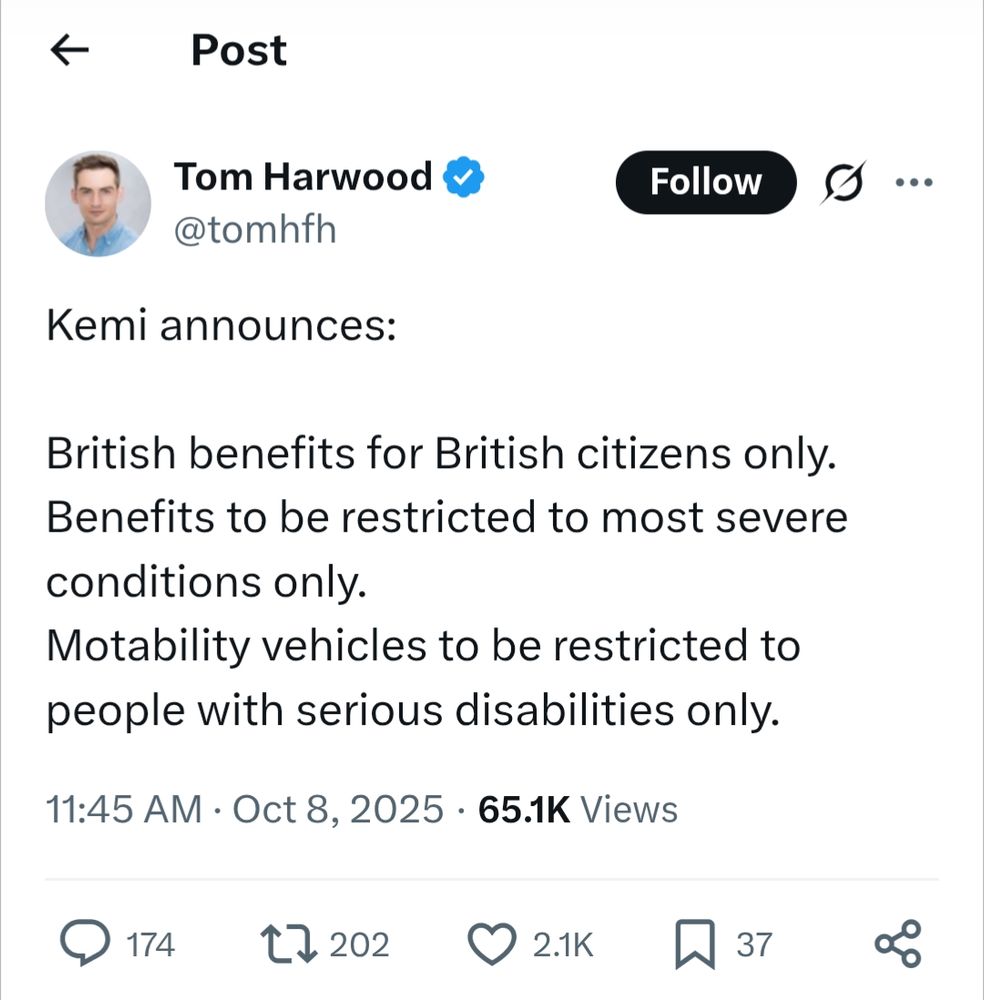Open the 2.1K likes count
This screenshot has height=1000, width=984.
563,945
